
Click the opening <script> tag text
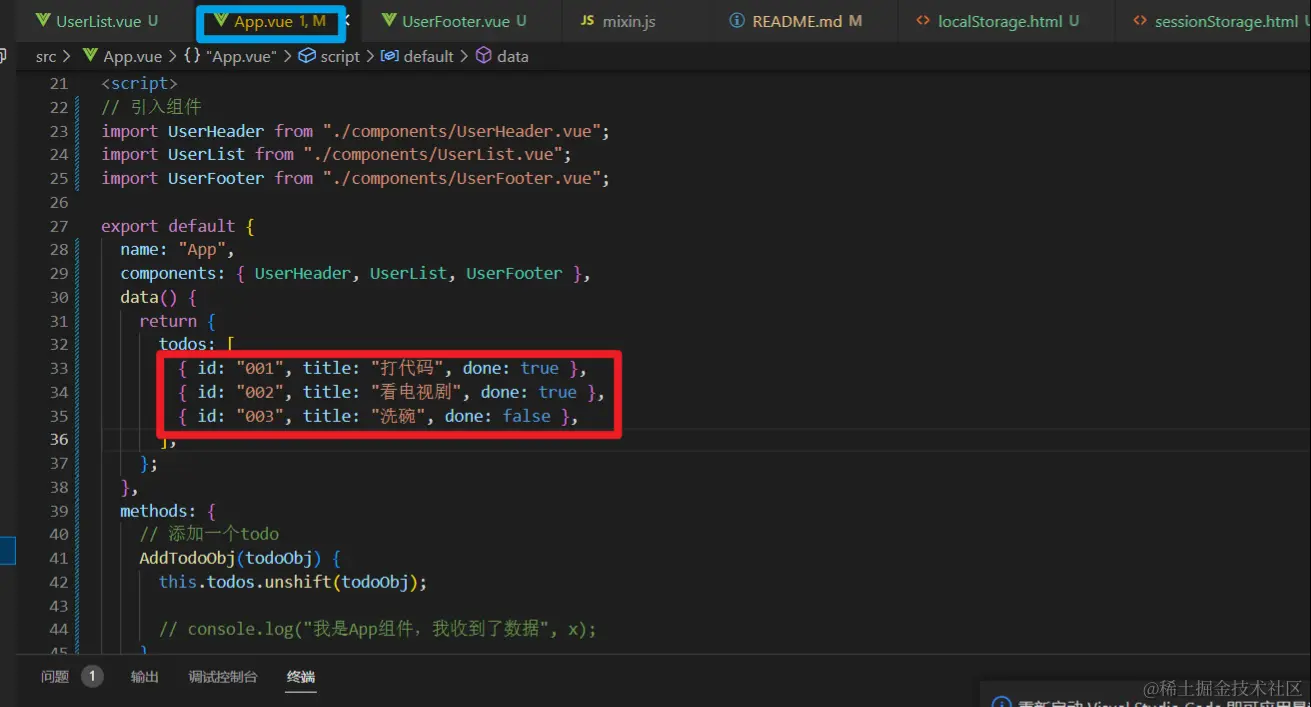click(139, 83)
